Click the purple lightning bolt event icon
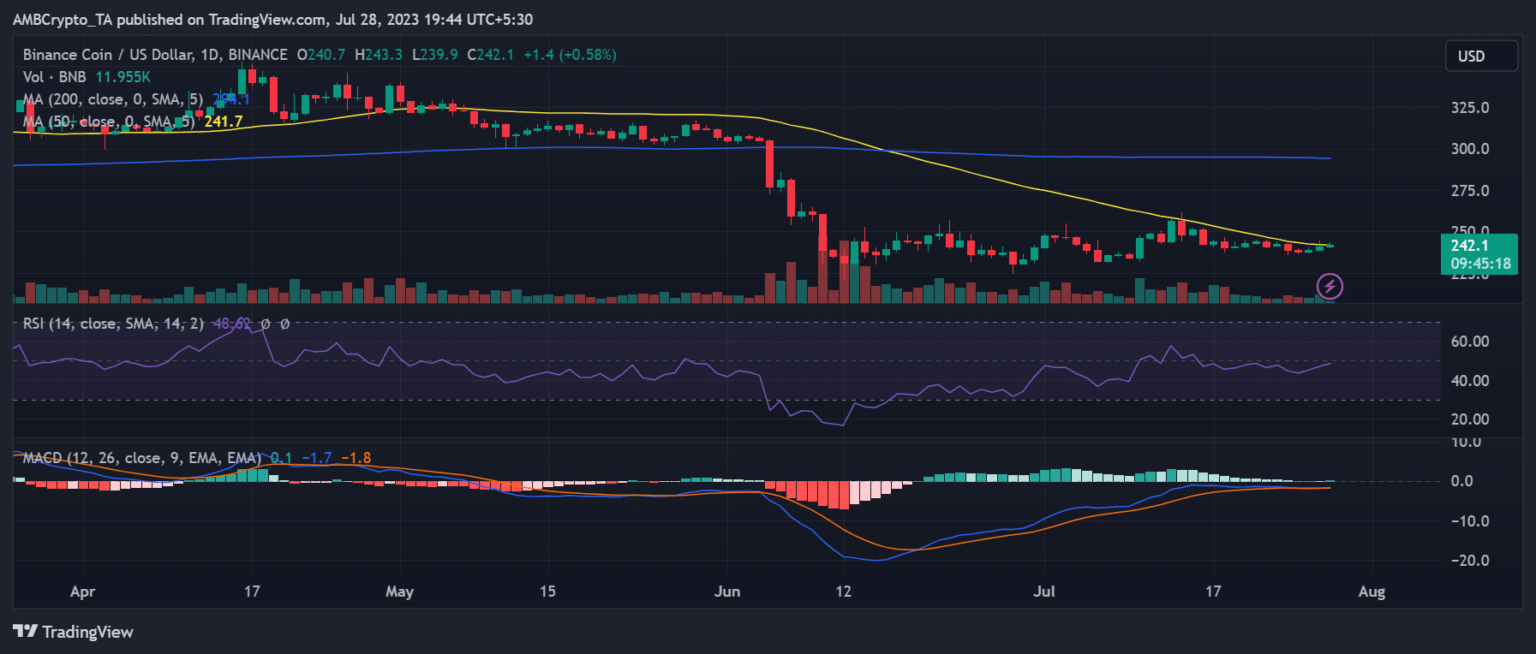Screen dimensions: 1536x654 pyautogui.click(x=1329, y=287)
